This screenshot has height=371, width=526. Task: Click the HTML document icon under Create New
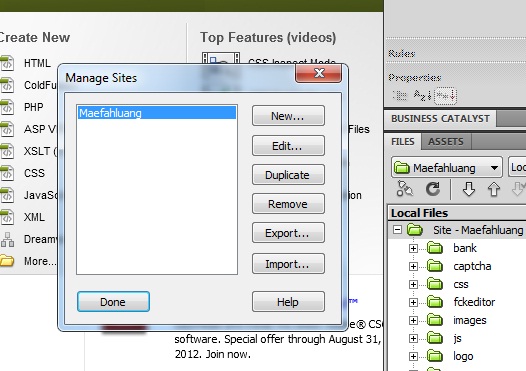point(7,63)
